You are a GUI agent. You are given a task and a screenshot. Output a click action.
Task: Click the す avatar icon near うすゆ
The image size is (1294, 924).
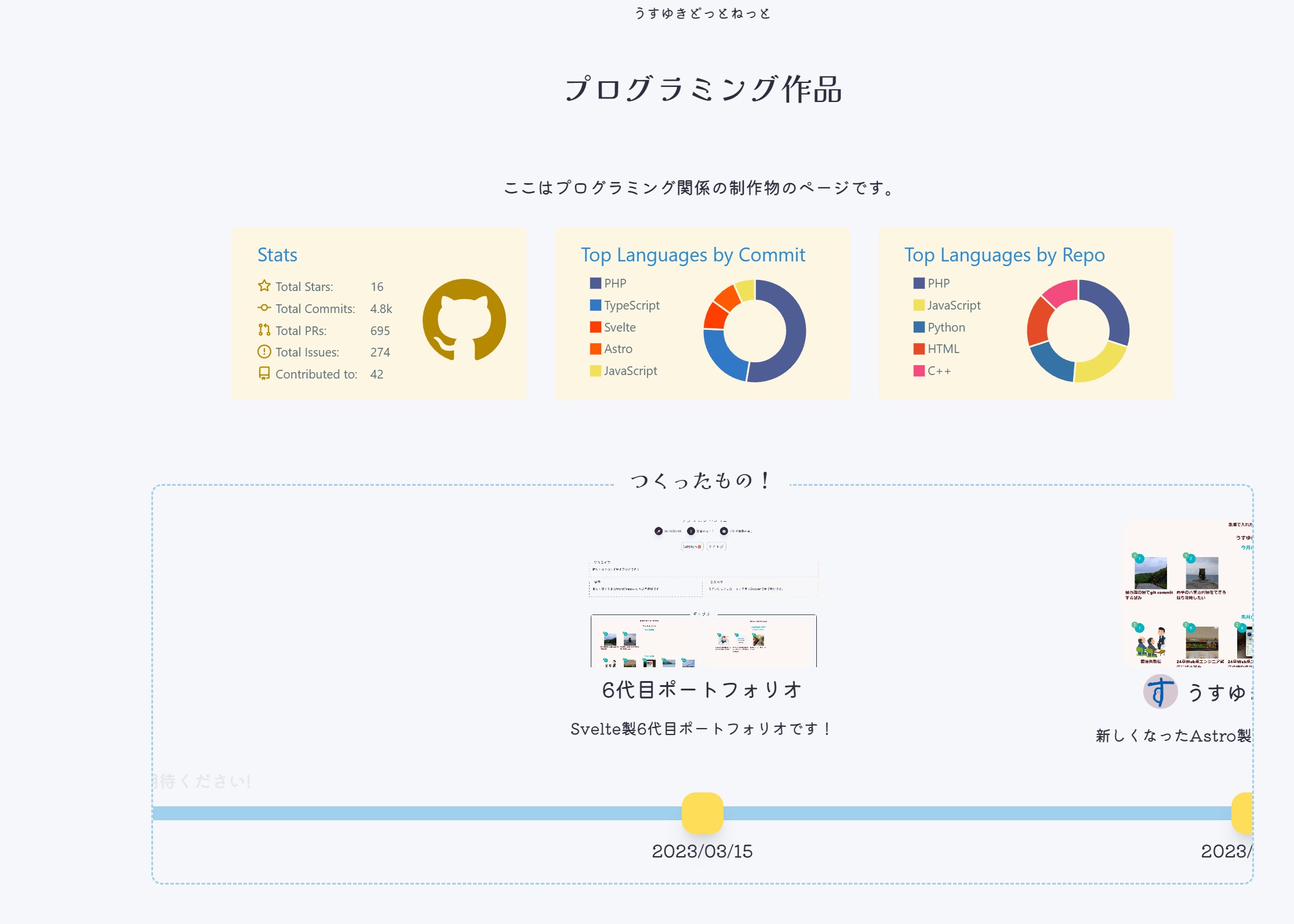1159,691
